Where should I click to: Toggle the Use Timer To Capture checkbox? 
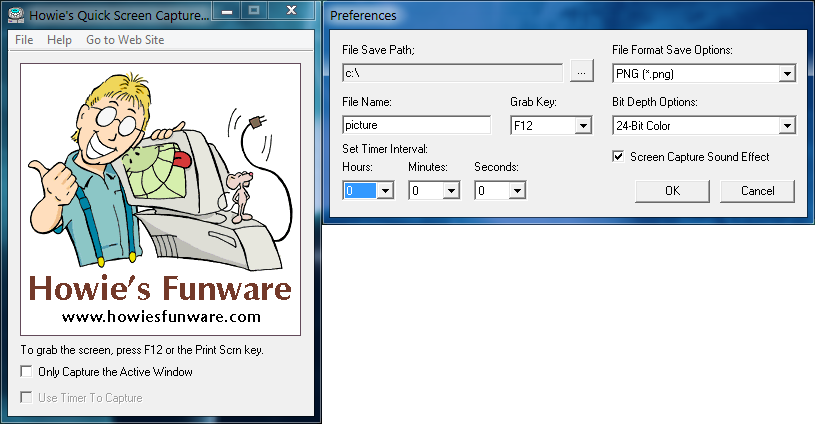[x=26, y=398]
